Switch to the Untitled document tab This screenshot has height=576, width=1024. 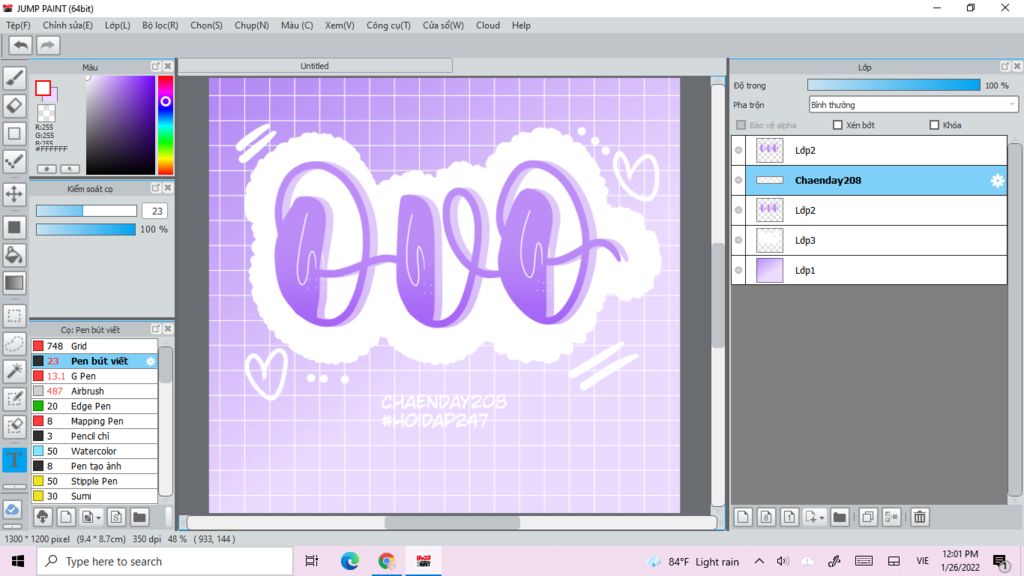pyautogui.click(x=315, y=66)
